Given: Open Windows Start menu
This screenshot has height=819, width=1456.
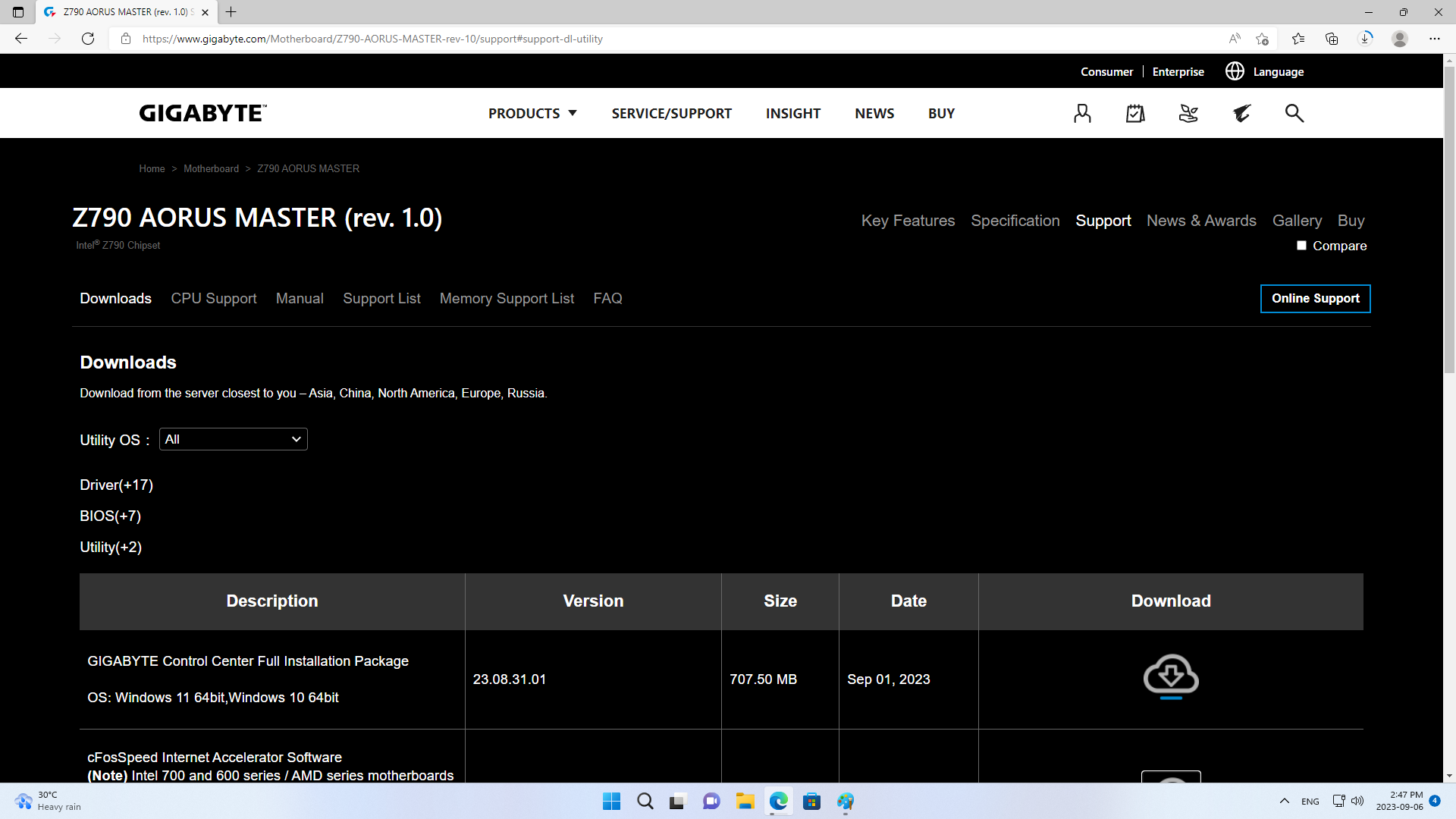Looking at the screenshot, I should pos(611,802).
